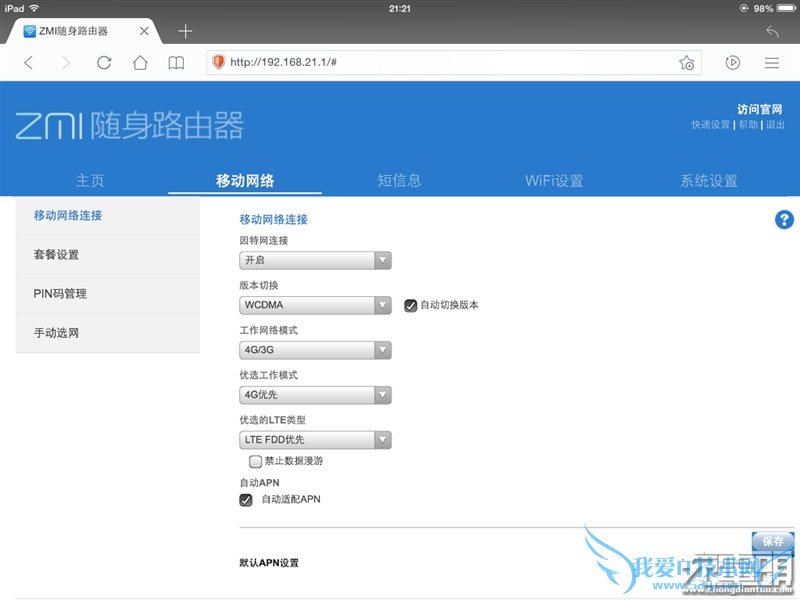Add page to favorites with star icon

(x=687, y=63)
